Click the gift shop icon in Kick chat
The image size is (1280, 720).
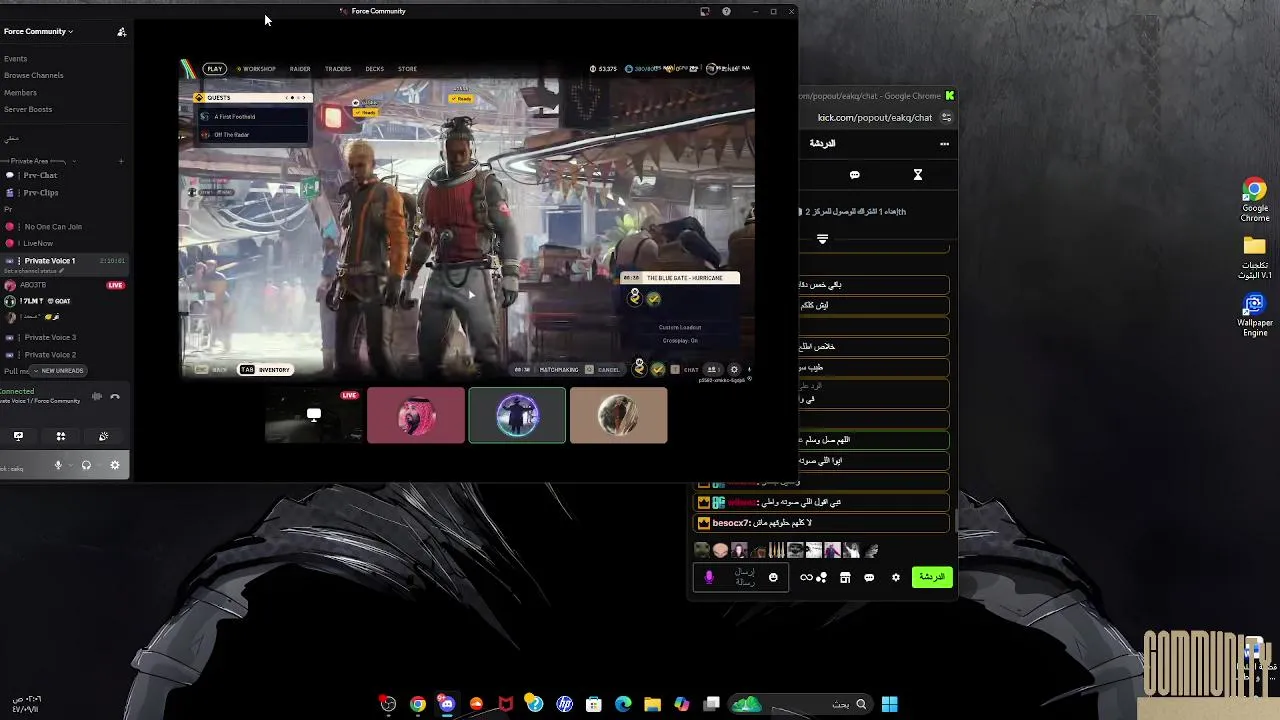tap(845, 577)
